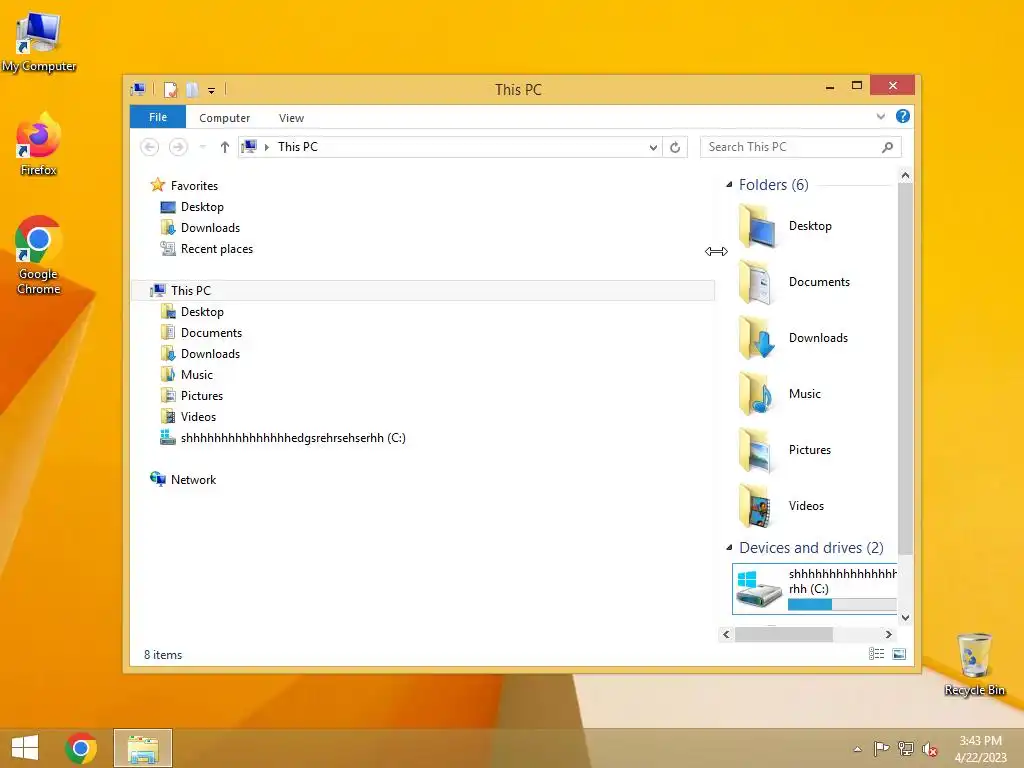1024x768 pixels.
Task: Switch to Large icons view layout icon
Action: click(899, 654)
